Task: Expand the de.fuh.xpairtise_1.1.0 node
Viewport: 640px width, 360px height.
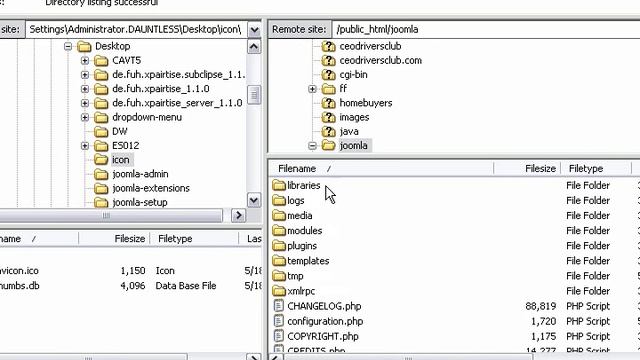Action: point(84,89)
